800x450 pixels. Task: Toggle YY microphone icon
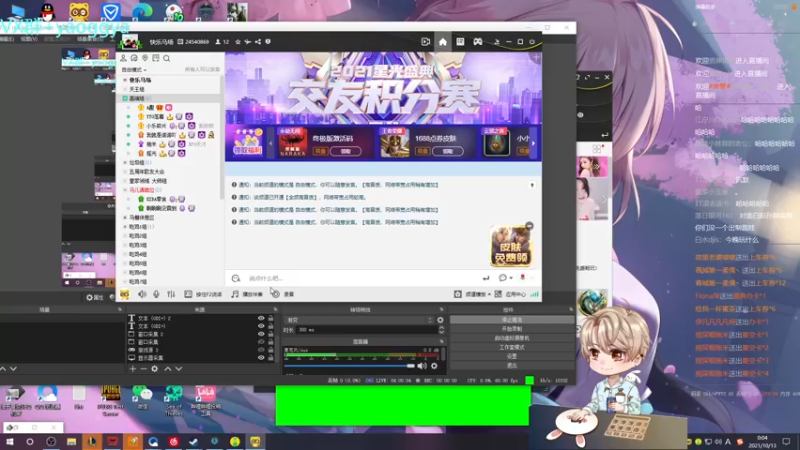pyautogui.click(x=156, y=294)
